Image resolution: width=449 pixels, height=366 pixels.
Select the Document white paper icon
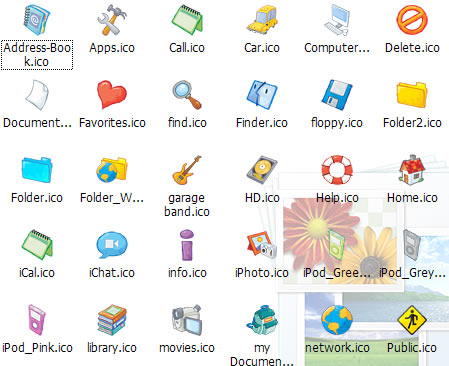pyautogui.click(x=37, y=95)
